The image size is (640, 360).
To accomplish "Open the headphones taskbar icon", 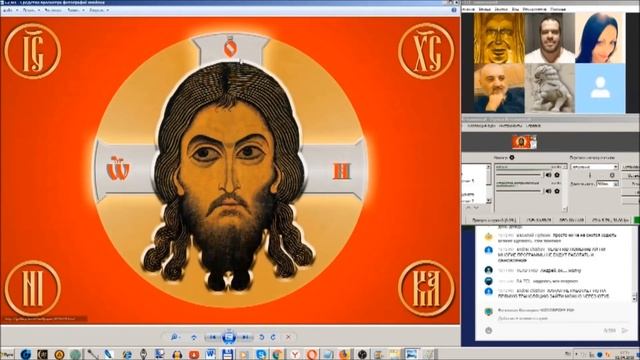I will 177,354.
